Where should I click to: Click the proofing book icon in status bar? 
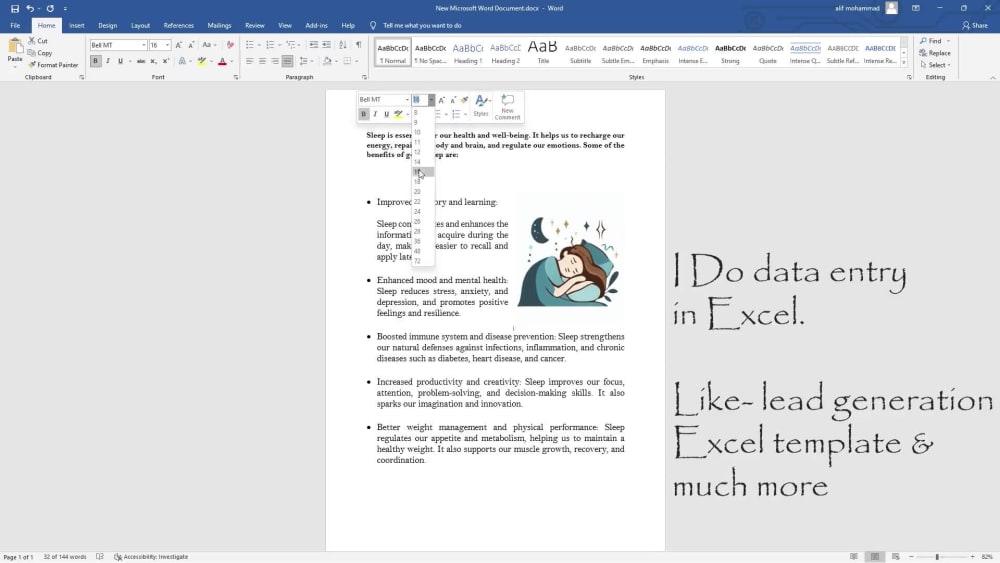coord(99,557)
